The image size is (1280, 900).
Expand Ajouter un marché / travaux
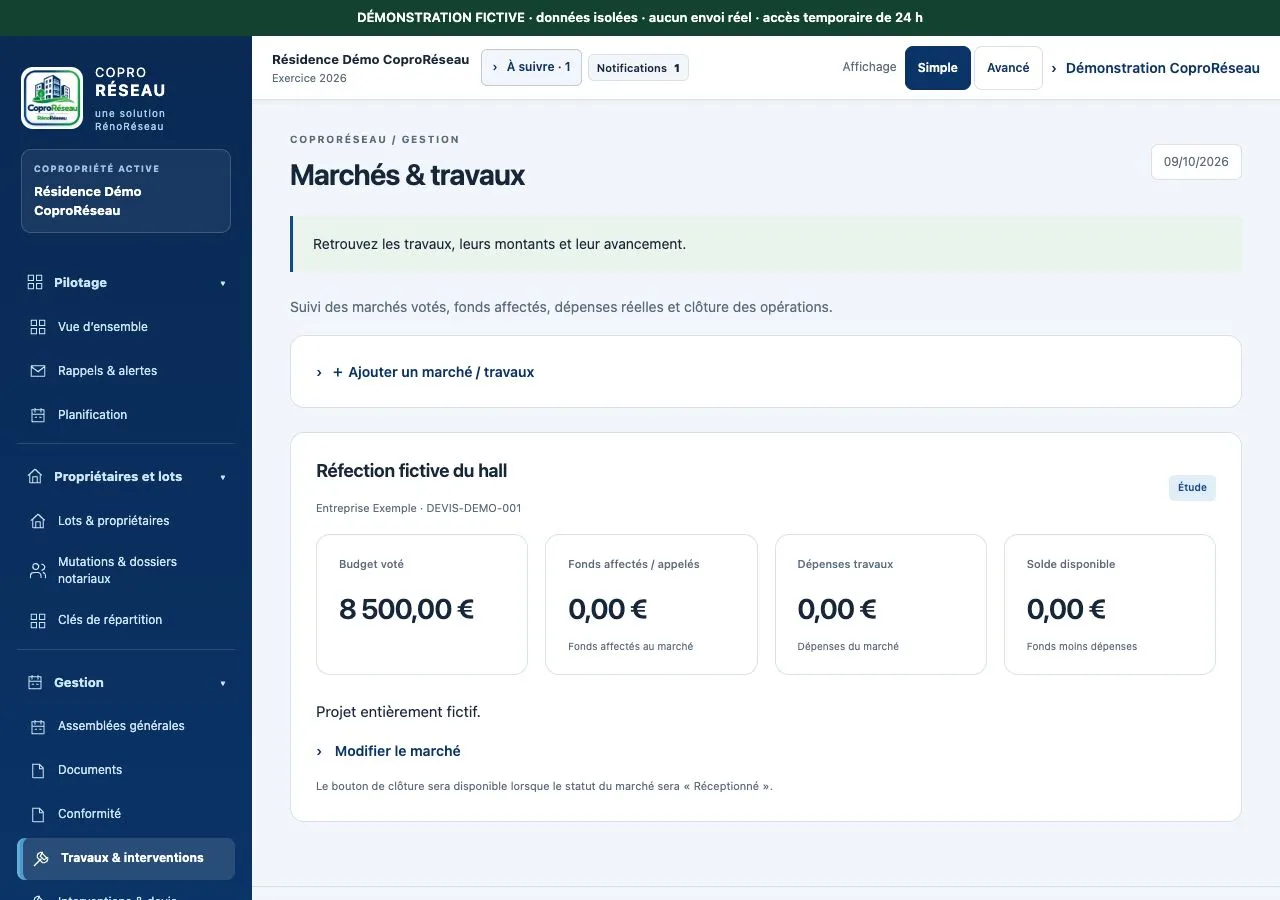[425, 372]
